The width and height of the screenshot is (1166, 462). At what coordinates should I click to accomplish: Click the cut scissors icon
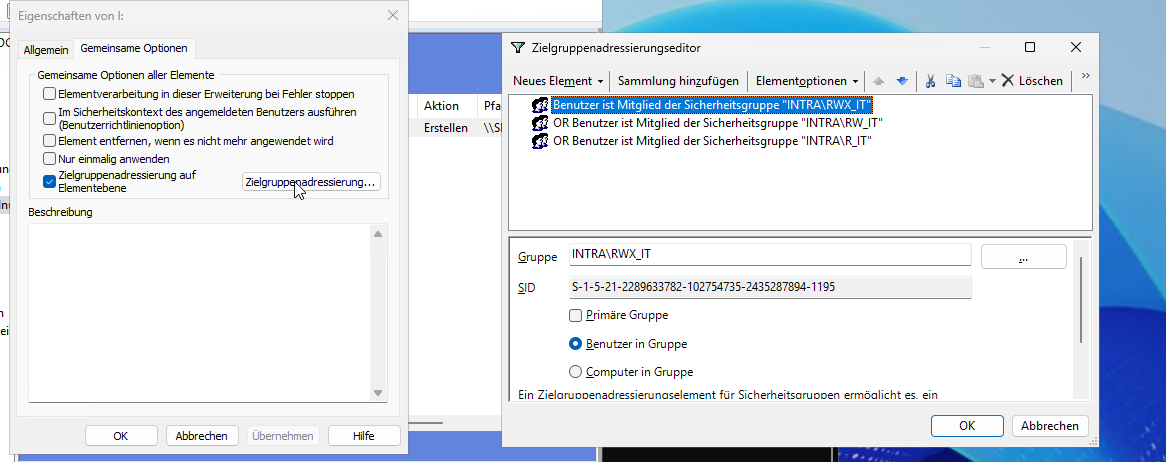(930, 81)
